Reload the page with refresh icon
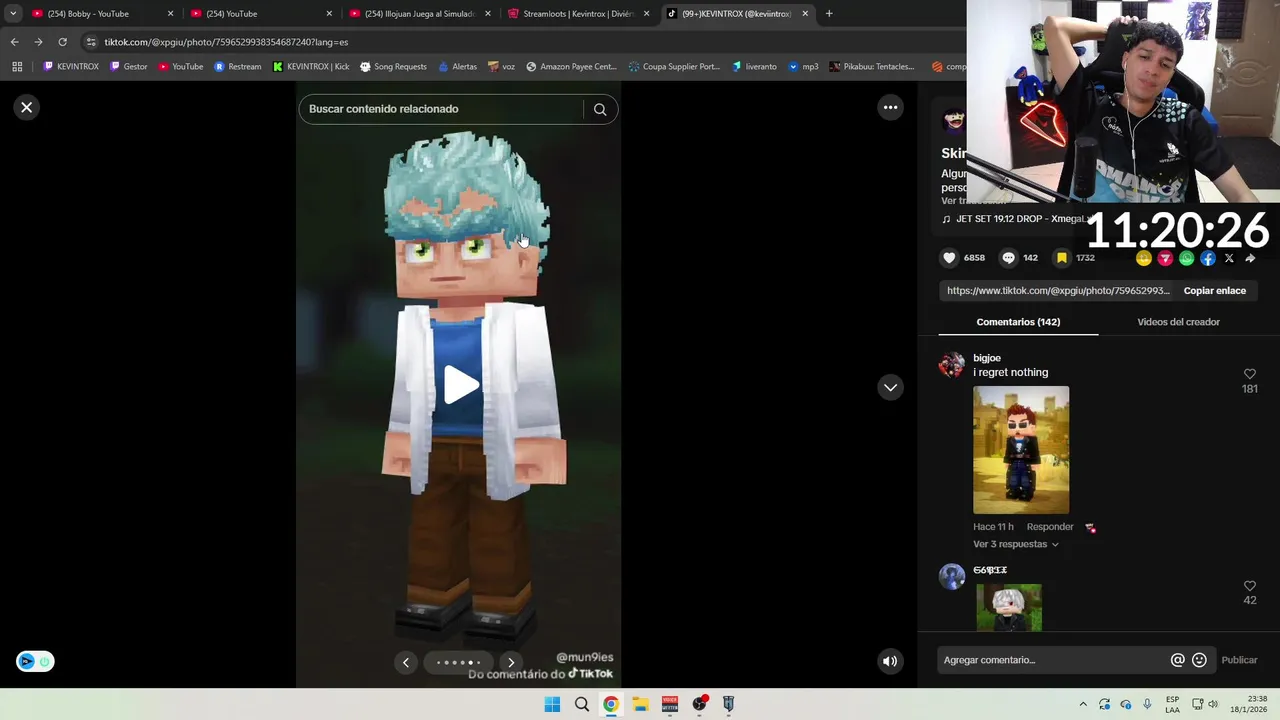 [x=62, y=42]
